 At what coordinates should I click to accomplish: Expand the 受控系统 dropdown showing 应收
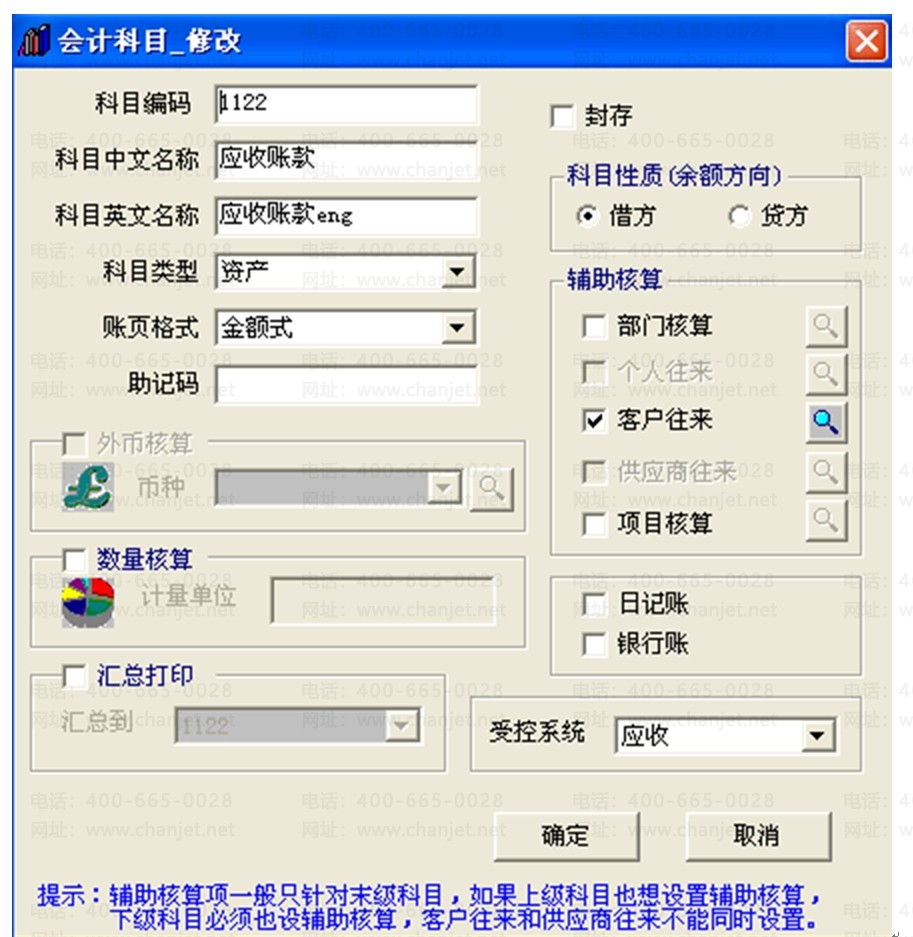[x=817, y=736]
